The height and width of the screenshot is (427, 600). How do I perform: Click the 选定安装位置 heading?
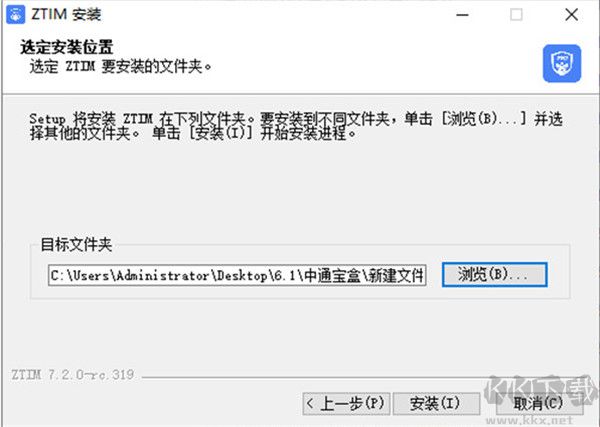coord(67,47)
